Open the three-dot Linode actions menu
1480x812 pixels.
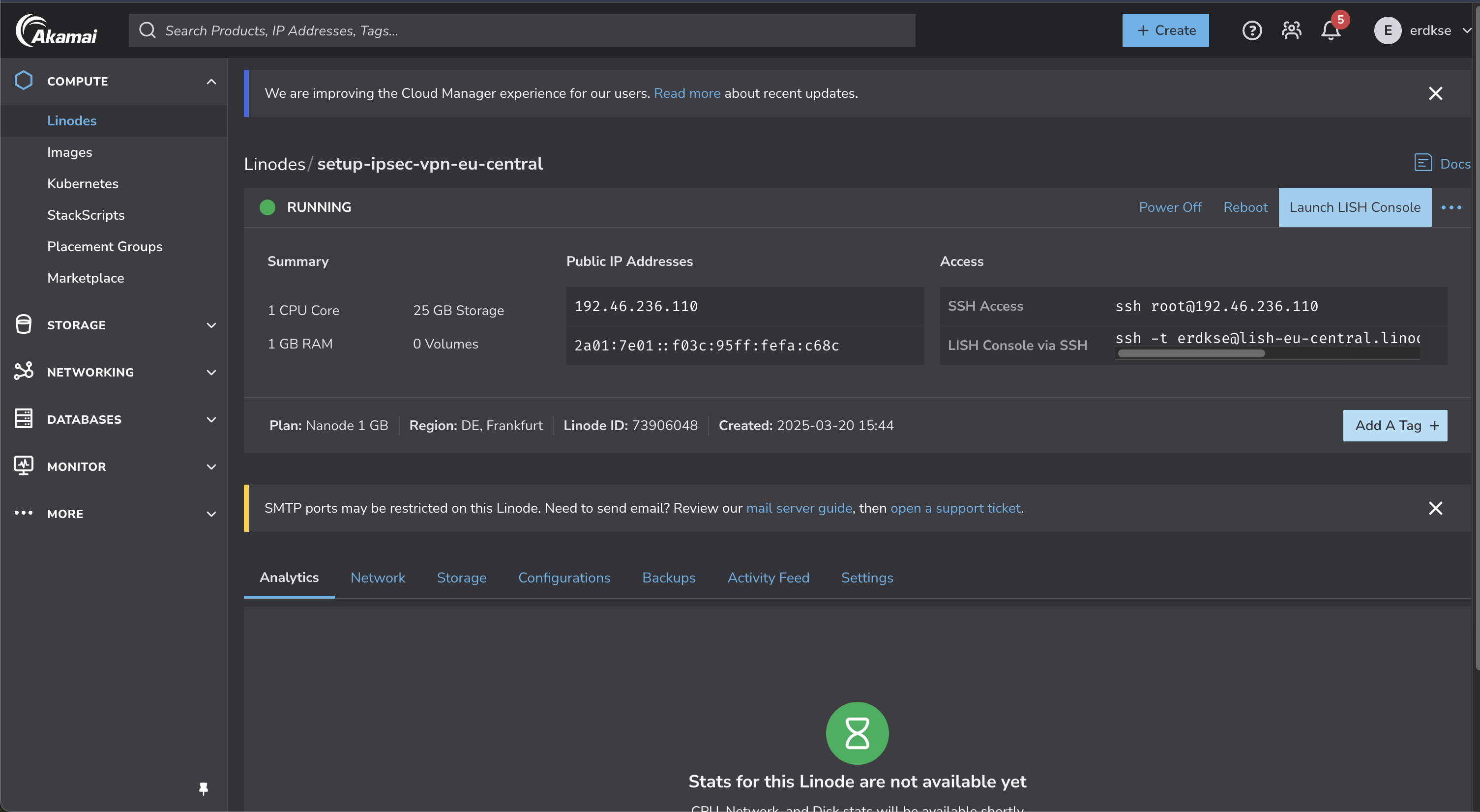[x=1450, y=207]
